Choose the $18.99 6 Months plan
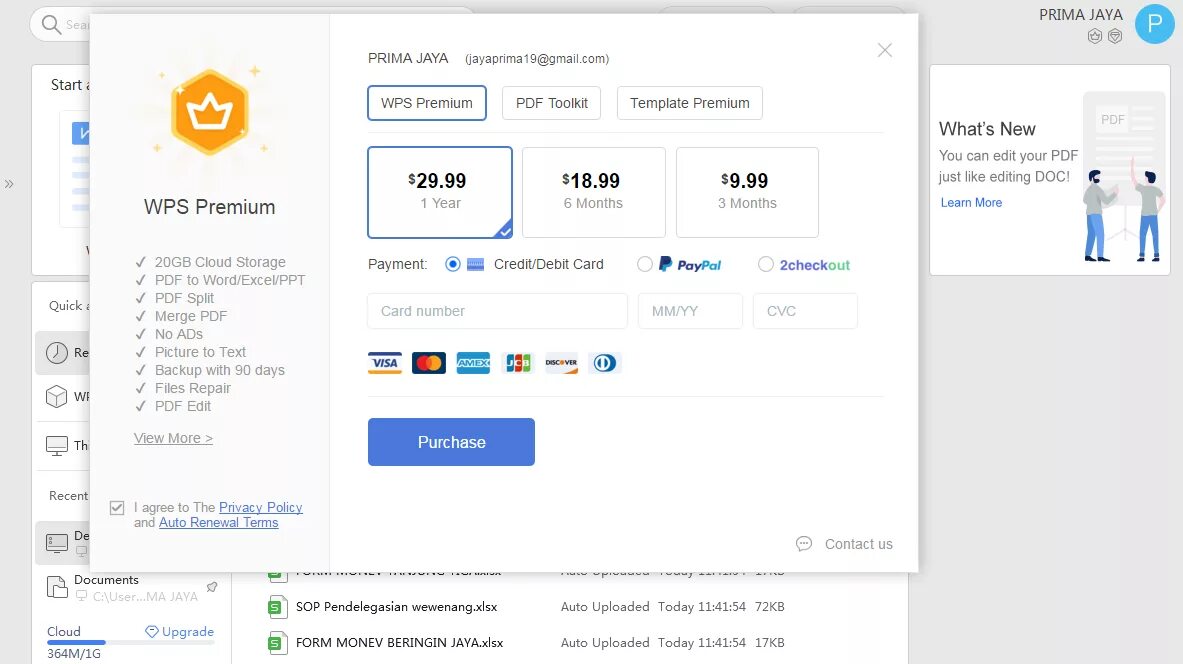Image resolution: width=1183 pixels, height=664 pixels. click(x=594, y=192)
